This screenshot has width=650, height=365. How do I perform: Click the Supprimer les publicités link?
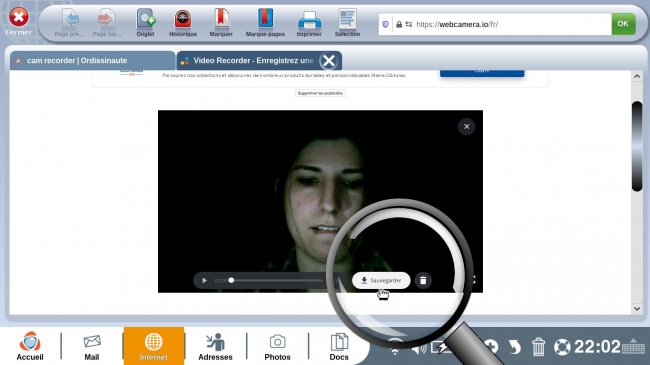pos(320,93)
